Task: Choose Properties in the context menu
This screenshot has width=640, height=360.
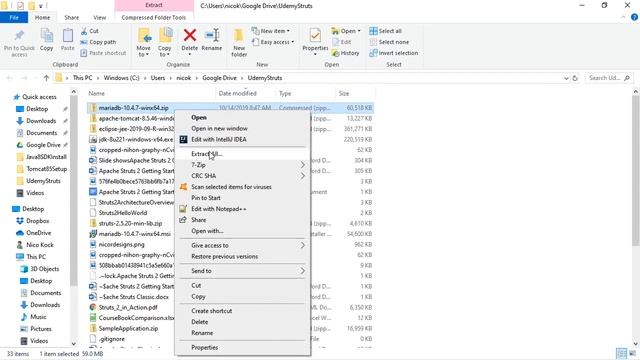Action: 242,348
